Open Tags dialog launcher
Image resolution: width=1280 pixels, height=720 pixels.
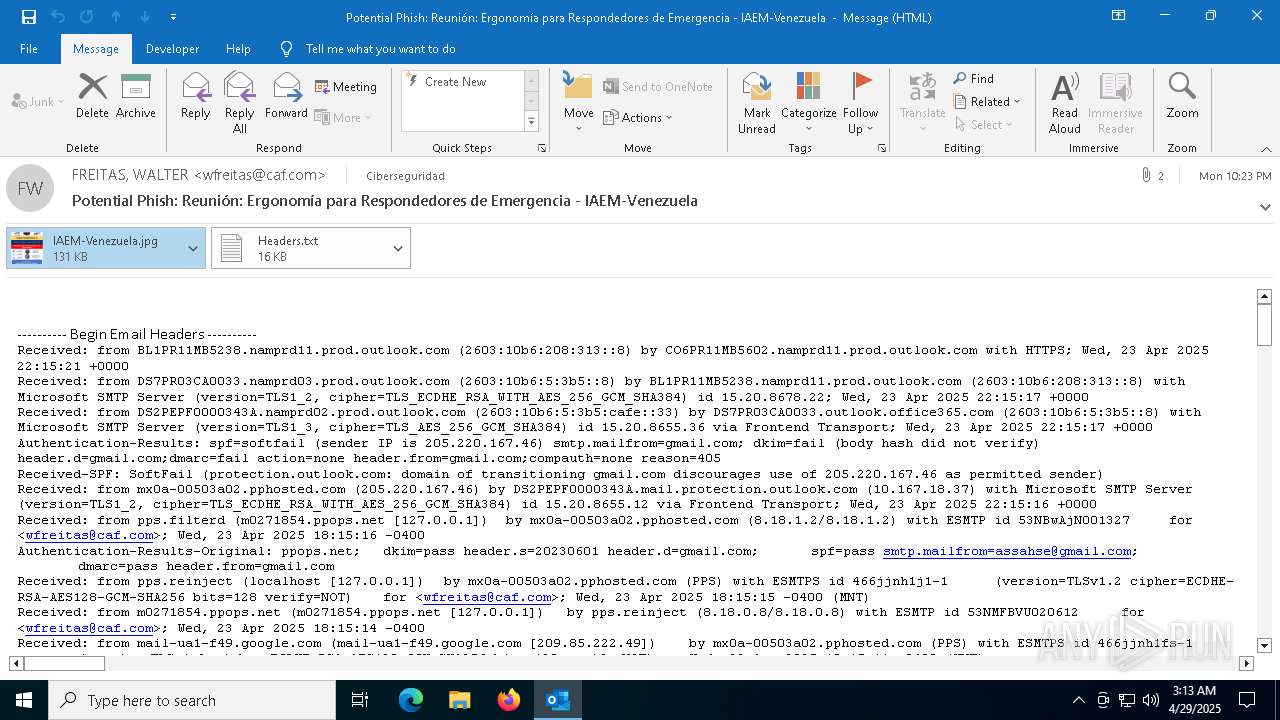pos(882,148)
